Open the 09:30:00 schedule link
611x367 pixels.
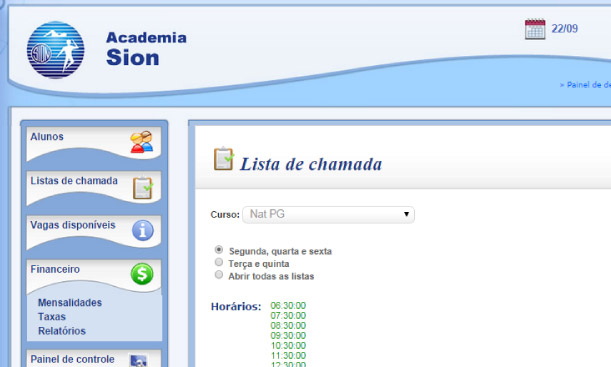point(288,336)
